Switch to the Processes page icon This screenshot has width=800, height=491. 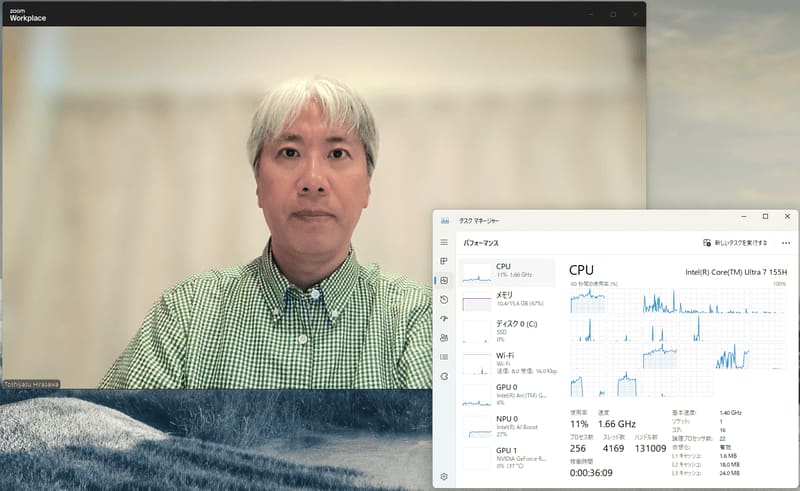point(444,261)
